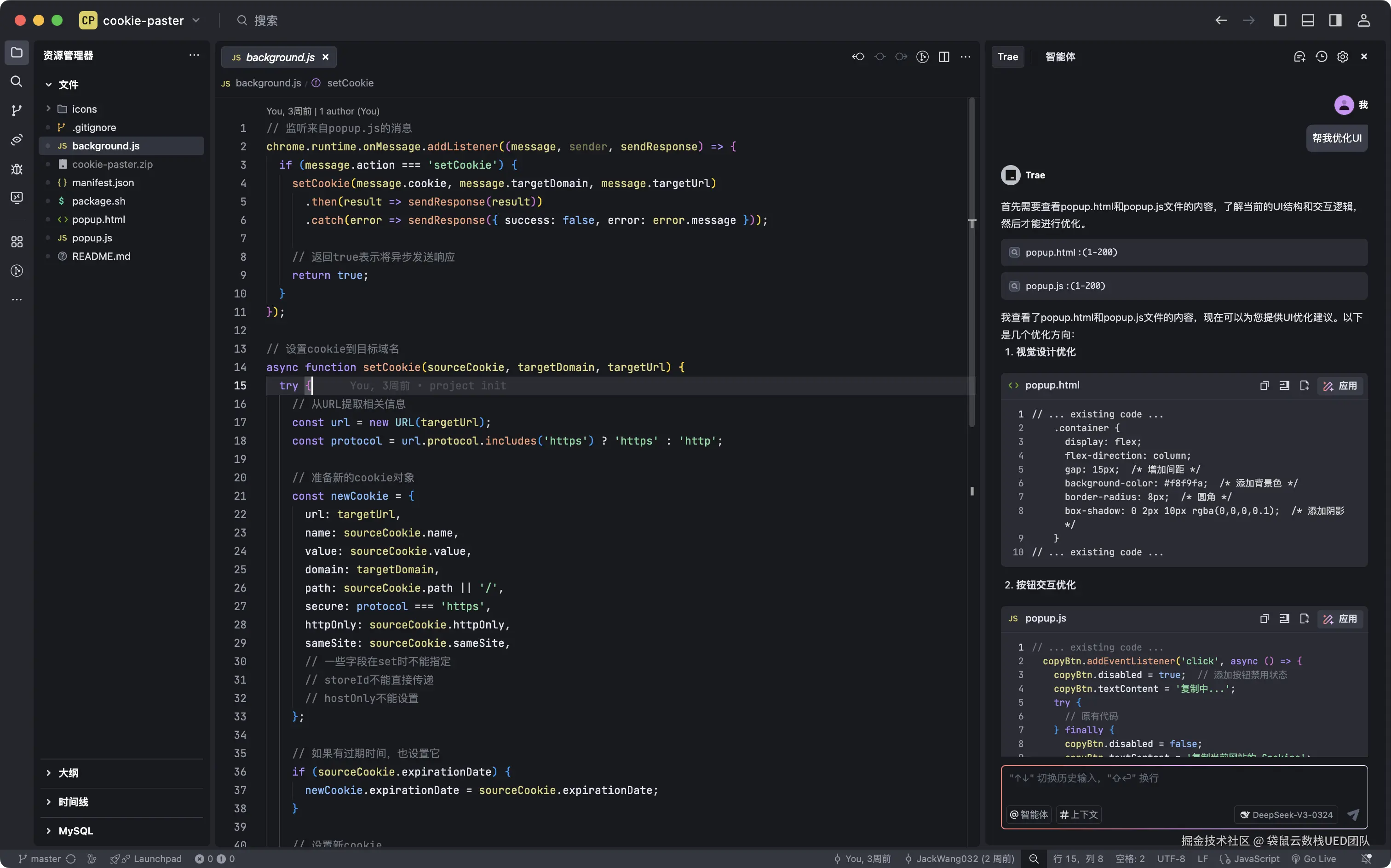This screenshot has height=868, width=1391.
Task: Open Source Control view in sidebar
Action: 17,110
